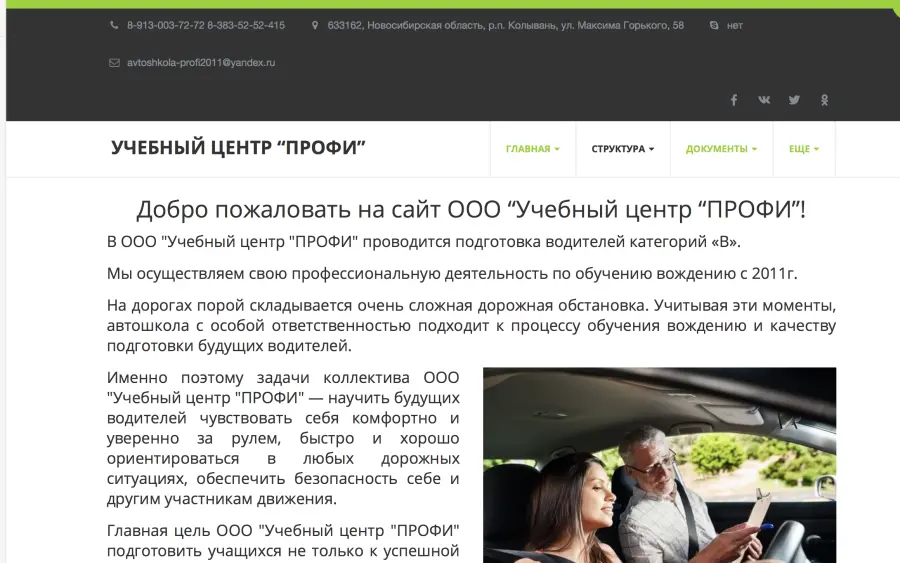Click the envelope email icon

(x=114, y=62)
